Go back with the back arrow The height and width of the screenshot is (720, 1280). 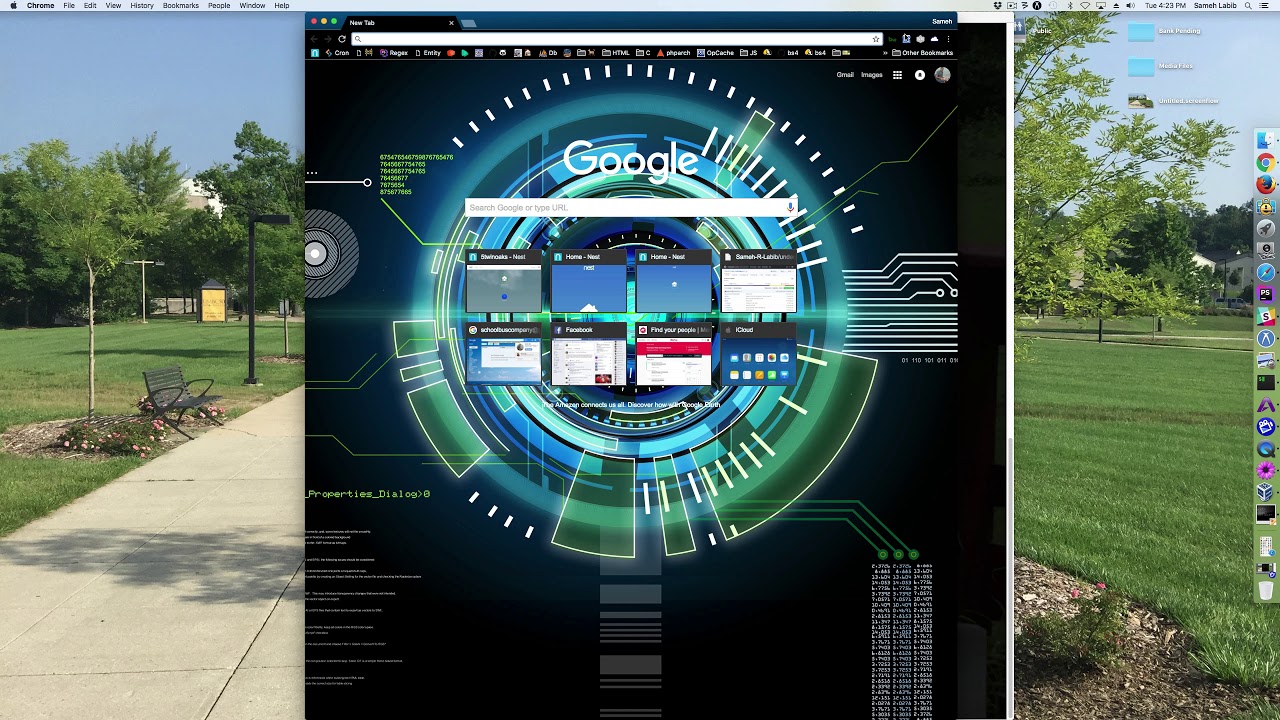tap(313, 39)
